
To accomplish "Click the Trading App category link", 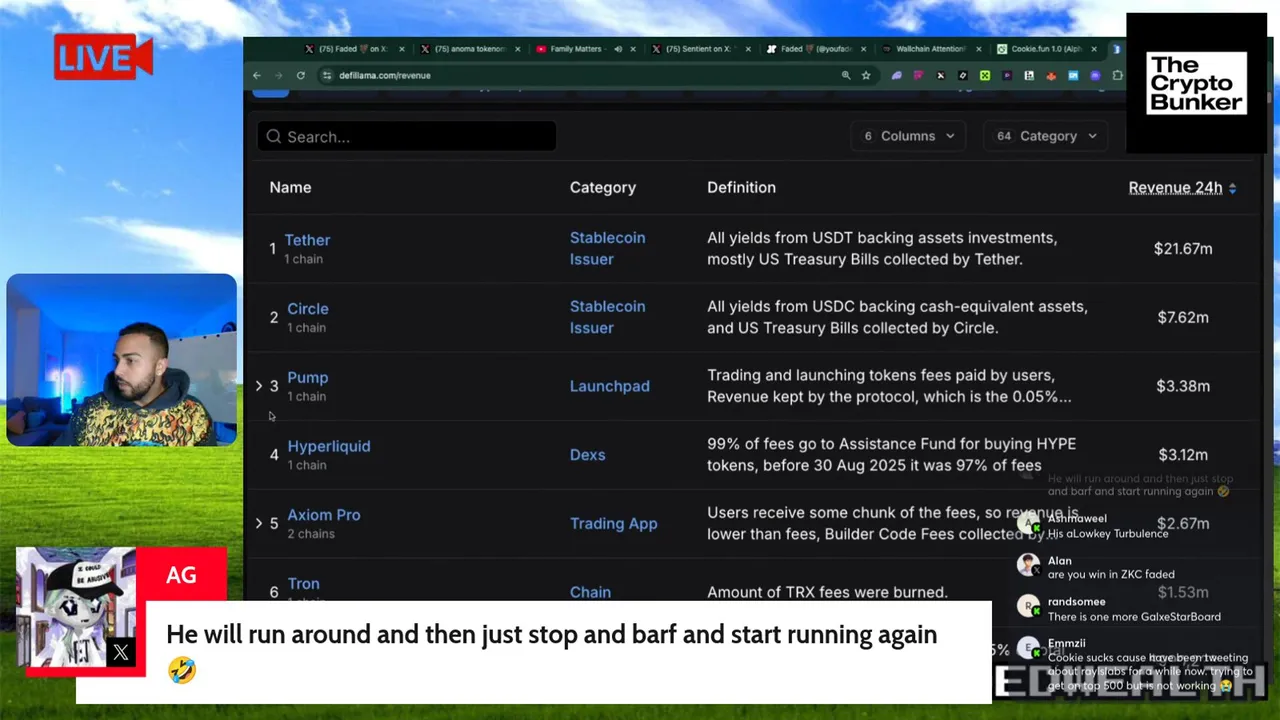I will point(614,523).
